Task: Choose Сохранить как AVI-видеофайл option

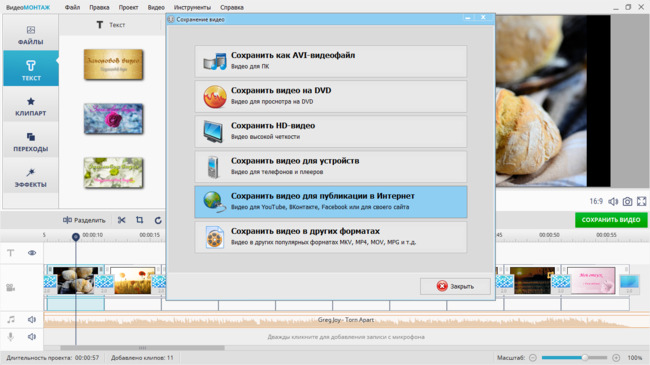Action: coord(331,61)
